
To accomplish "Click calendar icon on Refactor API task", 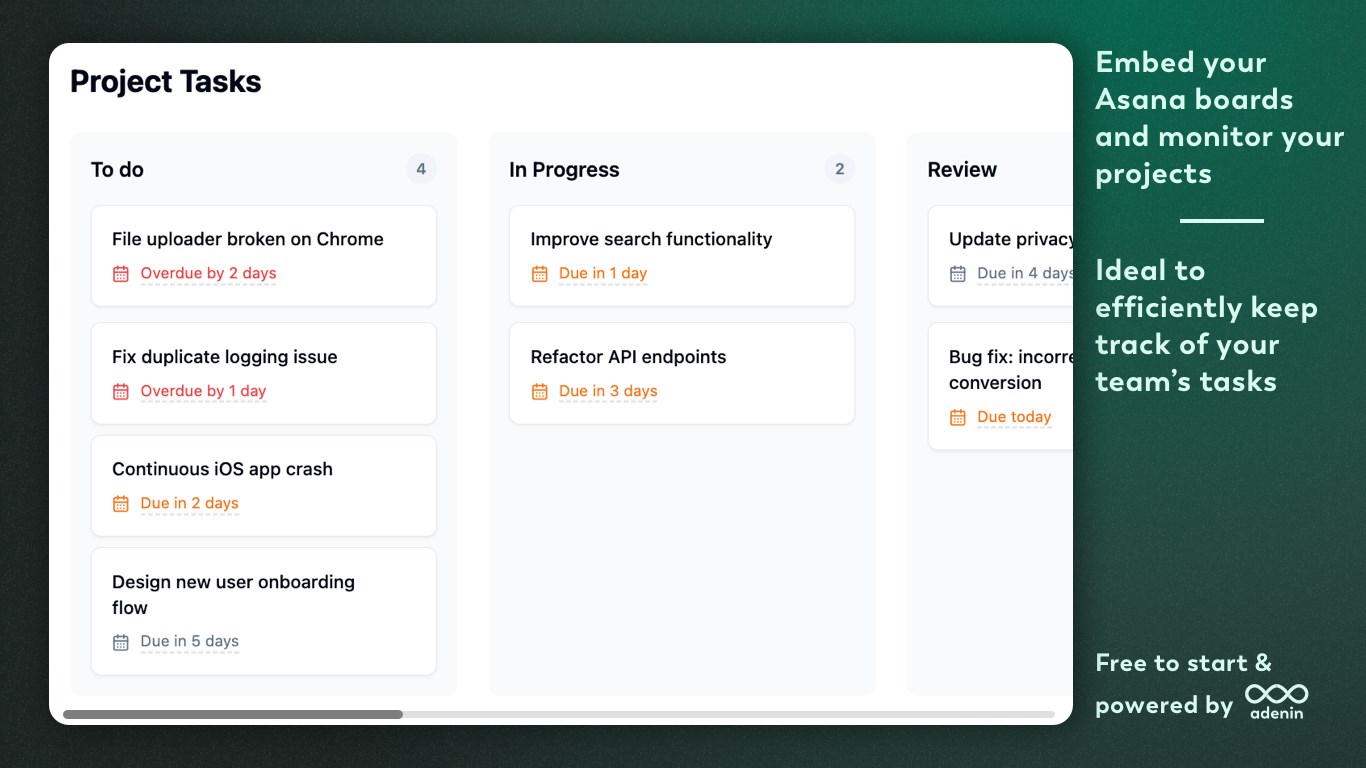I will click(x=540, y=392).
